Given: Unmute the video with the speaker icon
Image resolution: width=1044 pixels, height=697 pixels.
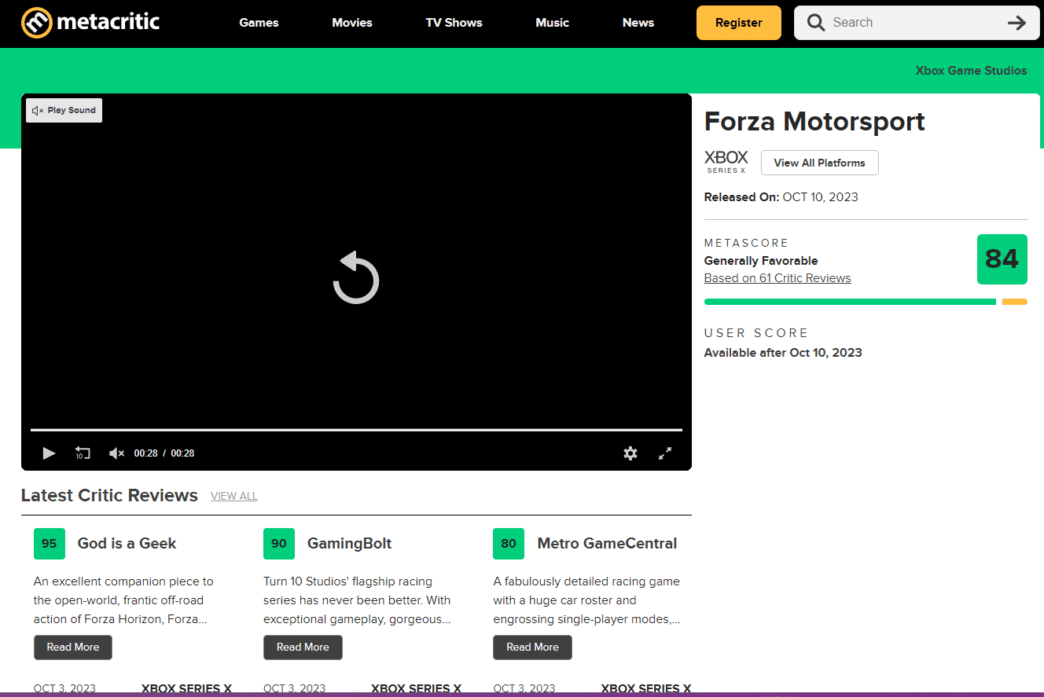Looking at the screenshot, I should pos(117,453).
